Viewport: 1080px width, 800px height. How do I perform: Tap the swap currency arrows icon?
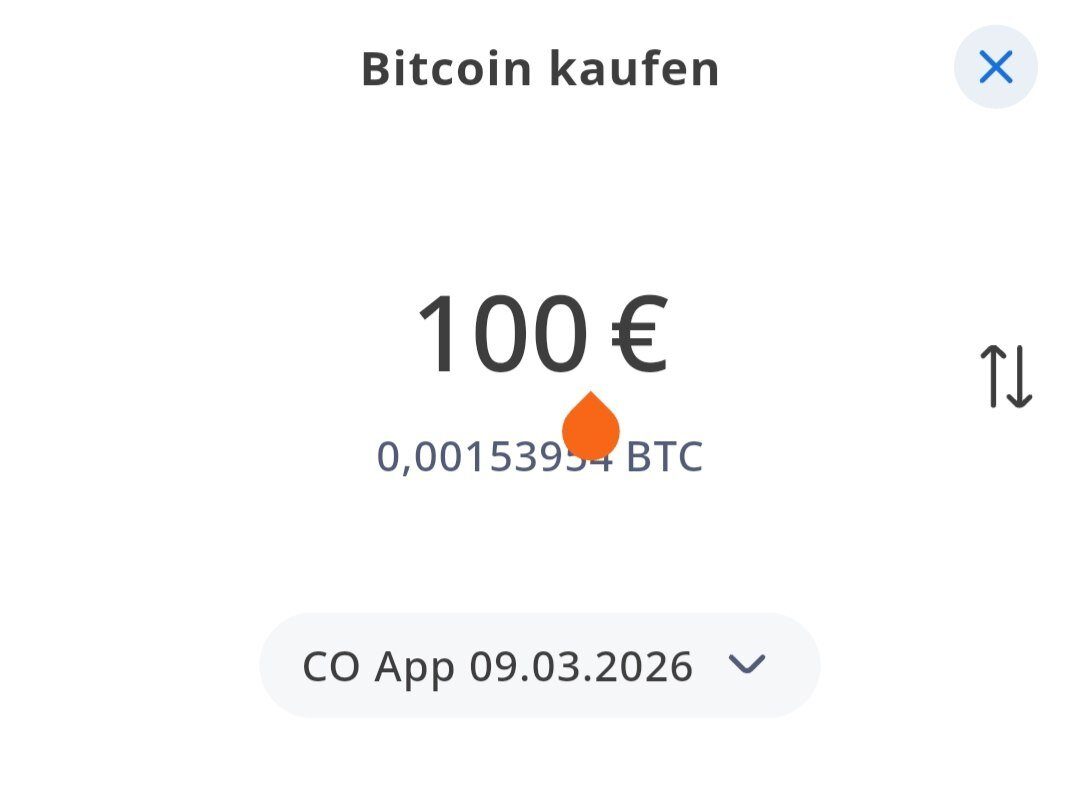(x=1005, y=376)
